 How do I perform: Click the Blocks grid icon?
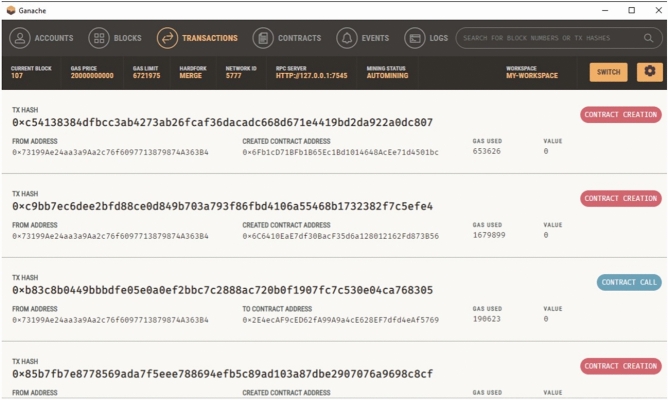click(99, 38)
